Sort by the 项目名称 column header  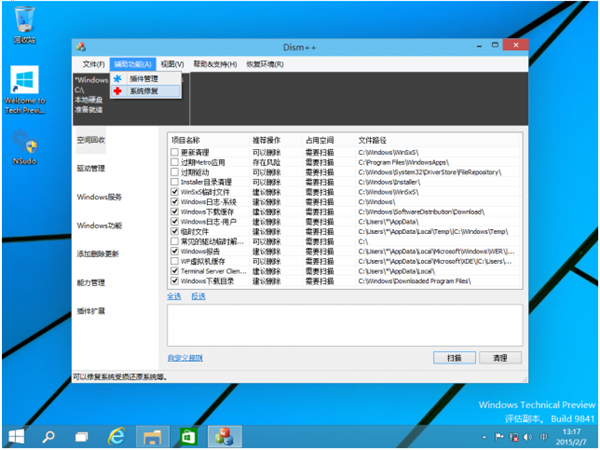coord(209,140)
